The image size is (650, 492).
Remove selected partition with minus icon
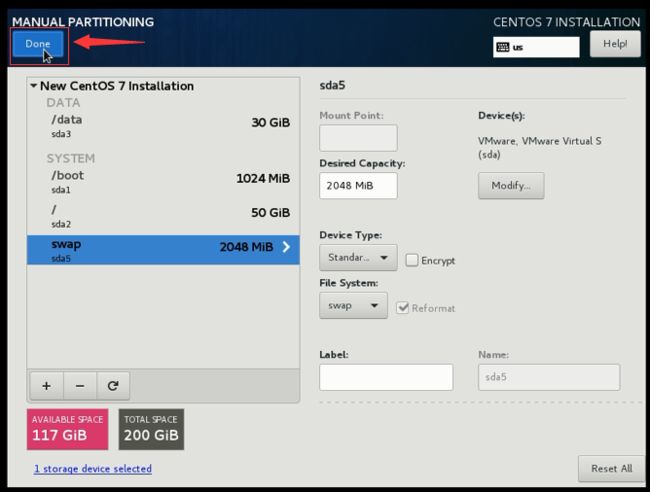click(80, 386)
